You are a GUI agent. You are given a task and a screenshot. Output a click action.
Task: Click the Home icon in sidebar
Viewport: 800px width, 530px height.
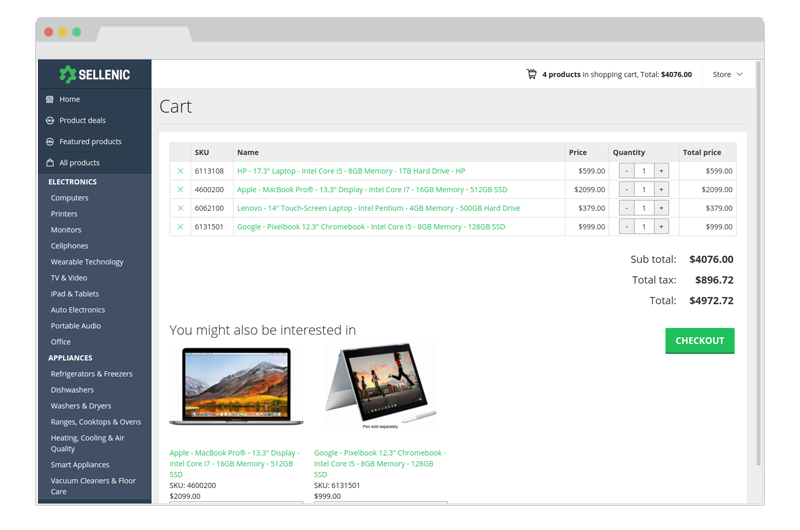pos(49,99)
